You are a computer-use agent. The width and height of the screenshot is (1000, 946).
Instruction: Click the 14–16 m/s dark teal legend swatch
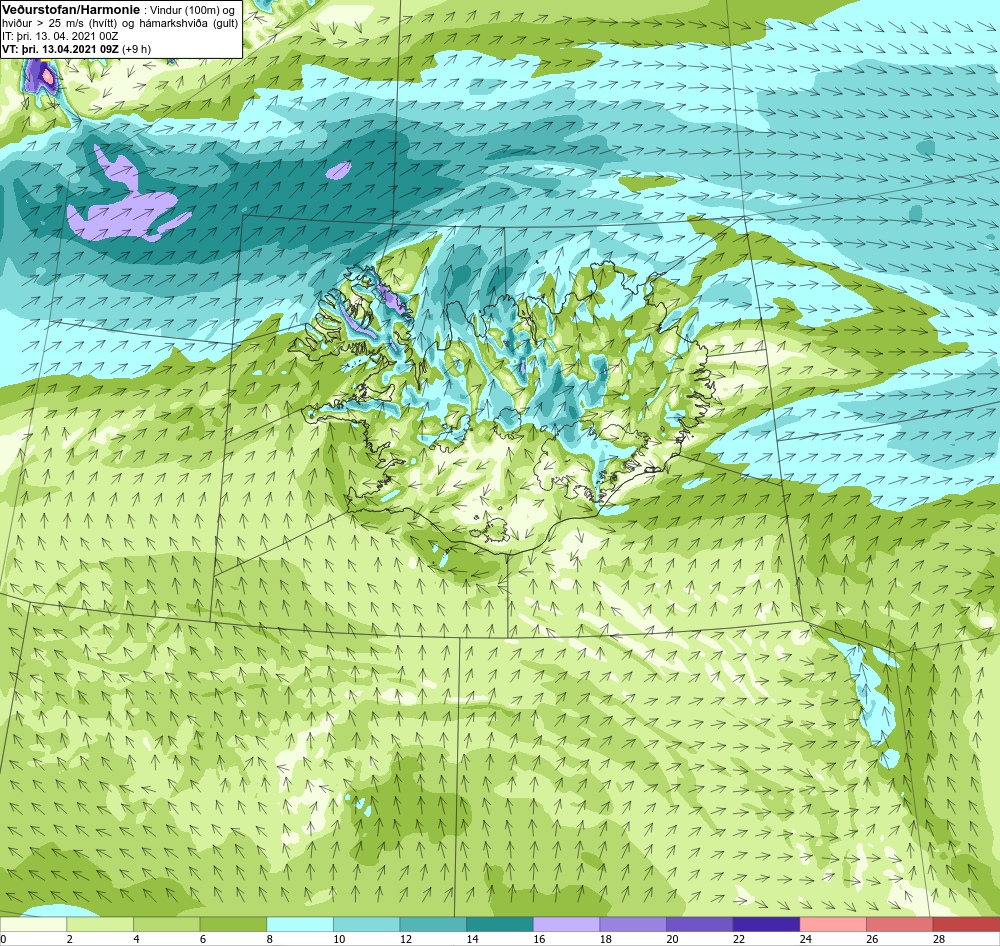[x=499, y=924]
